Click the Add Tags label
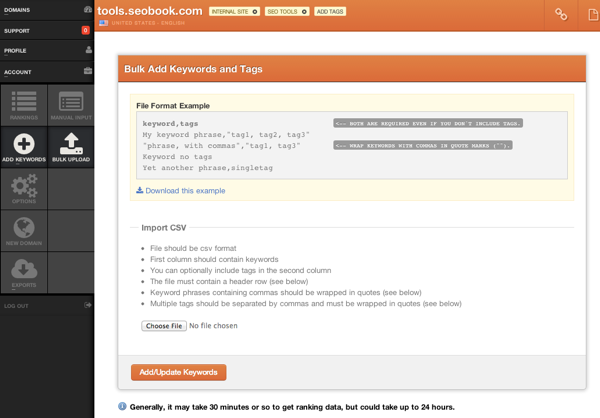Viewport: 600px width, 418px height. [x=329, y=12]
